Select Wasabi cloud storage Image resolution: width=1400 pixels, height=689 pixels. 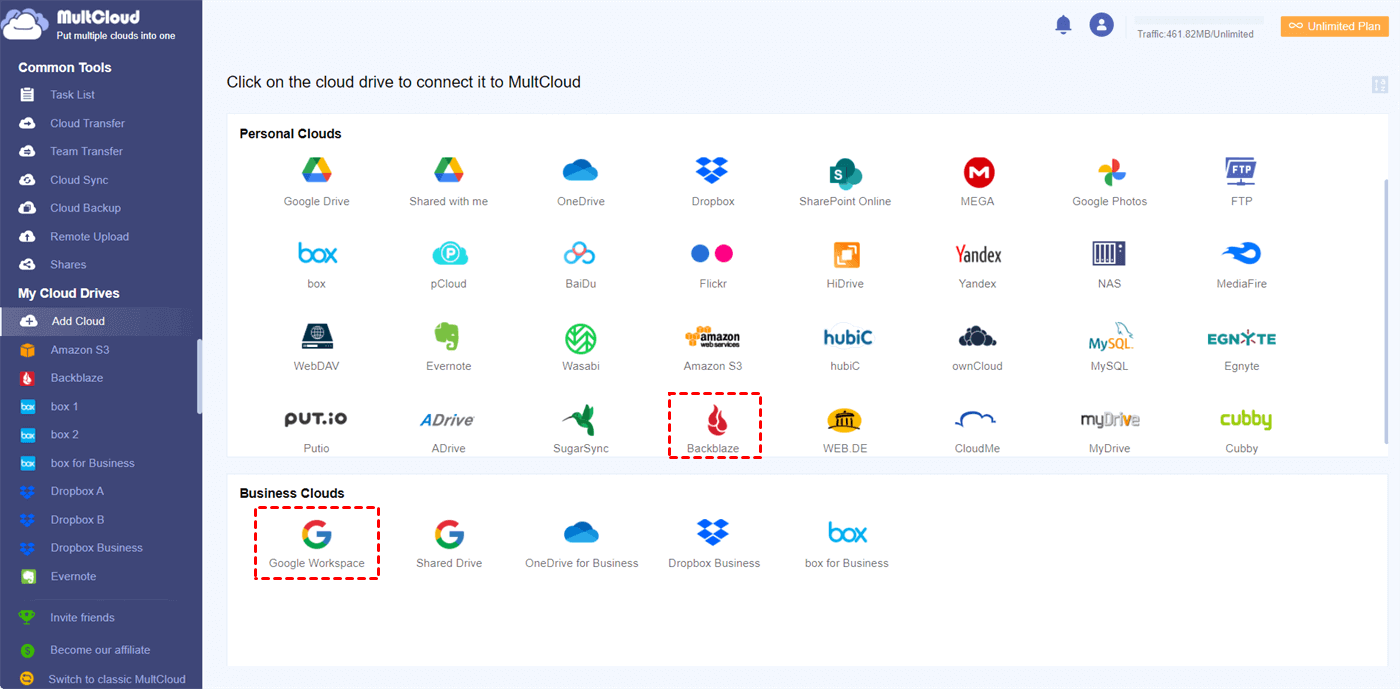(x=580, y=347)
